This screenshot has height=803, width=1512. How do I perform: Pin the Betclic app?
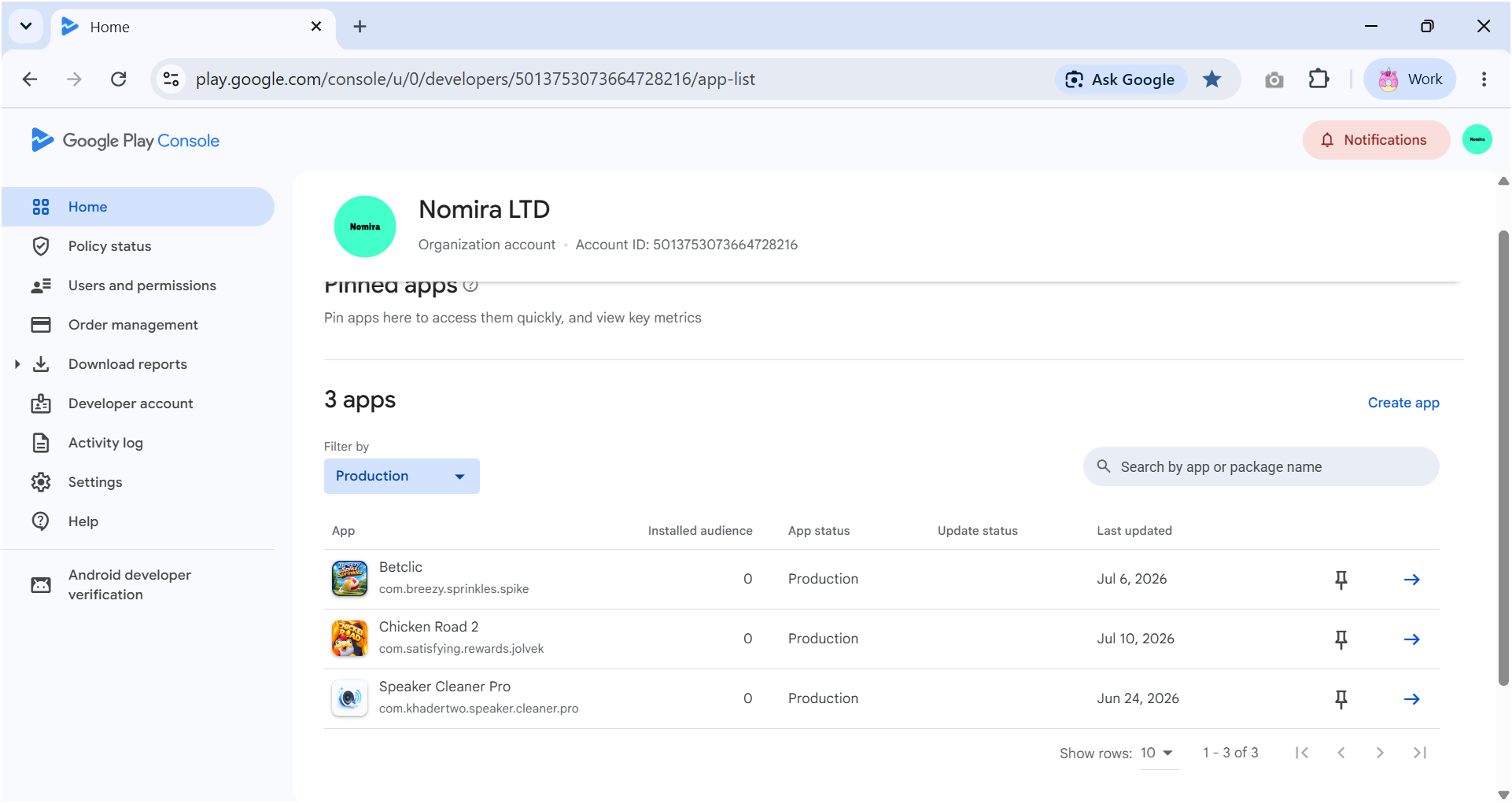coord(1341,580)
